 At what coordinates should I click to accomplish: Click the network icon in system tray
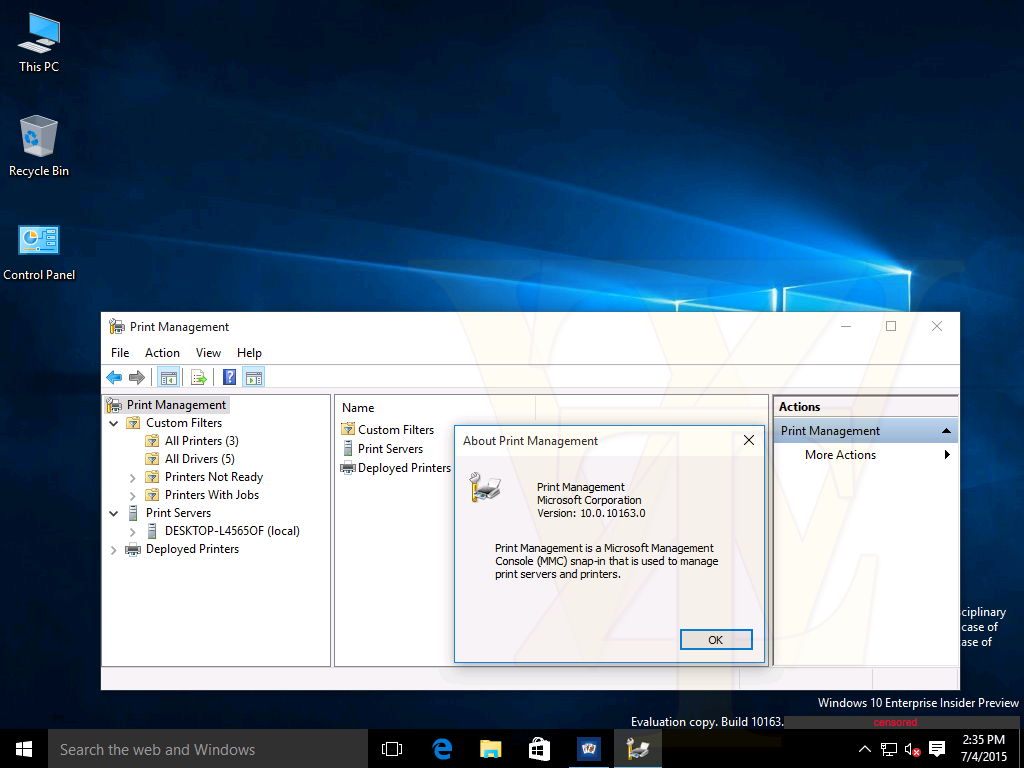(888, 748)
